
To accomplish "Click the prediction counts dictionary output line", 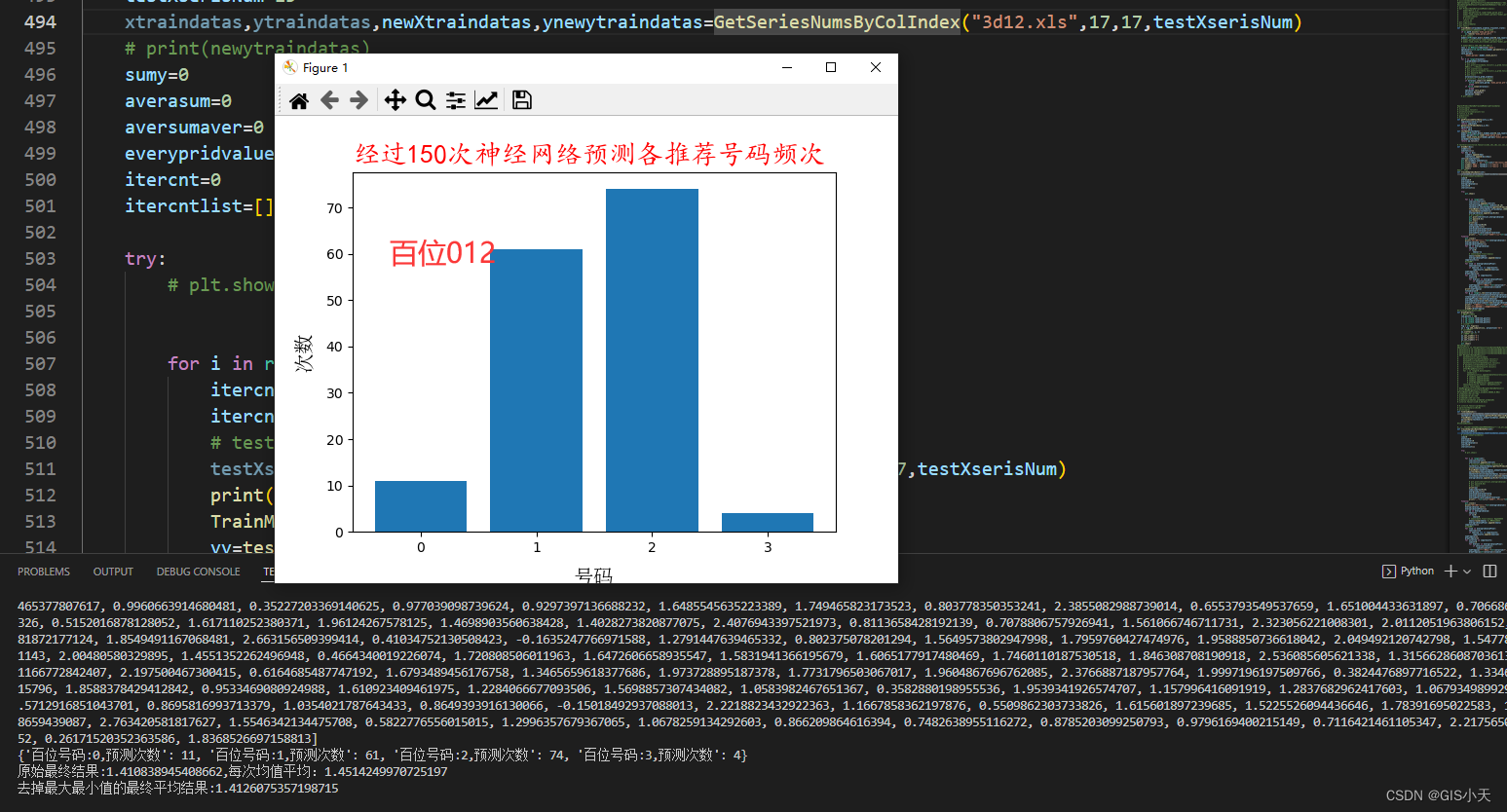I will (x=382, y=755).
